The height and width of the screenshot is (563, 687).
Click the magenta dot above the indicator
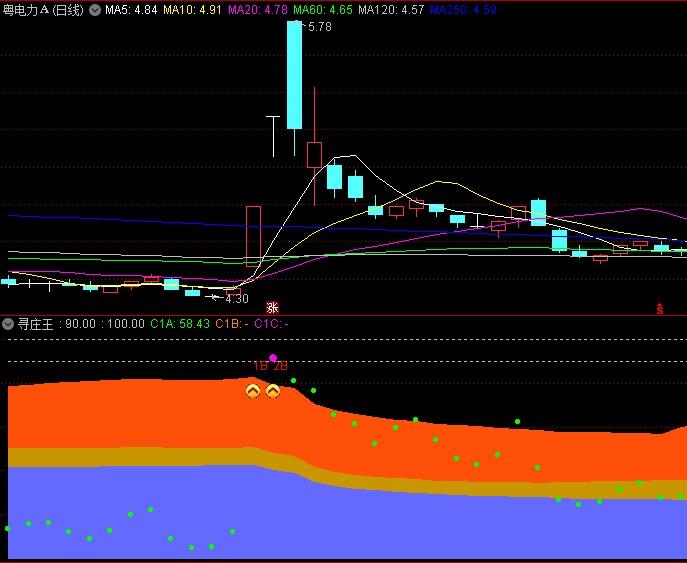click(x=273, y=357)
